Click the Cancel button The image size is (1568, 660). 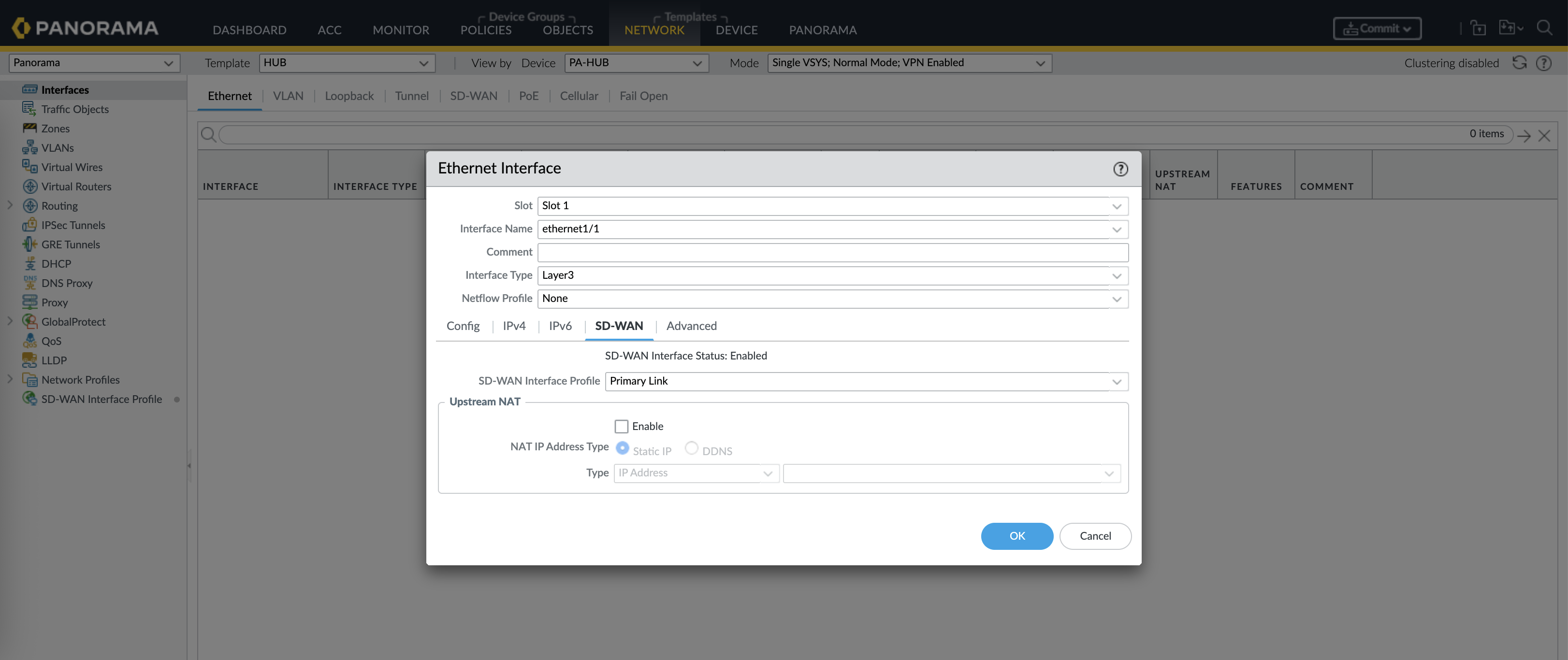point(1094,536)
